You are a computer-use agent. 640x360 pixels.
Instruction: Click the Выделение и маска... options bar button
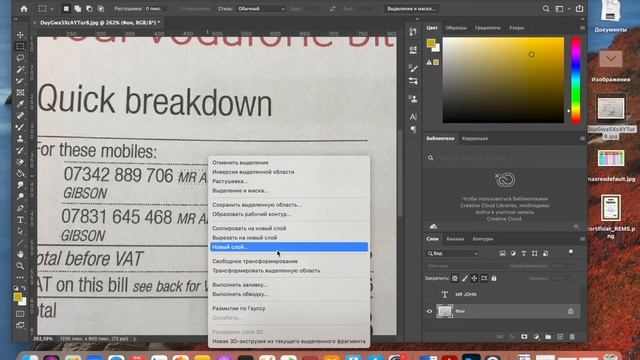(411, 9)
